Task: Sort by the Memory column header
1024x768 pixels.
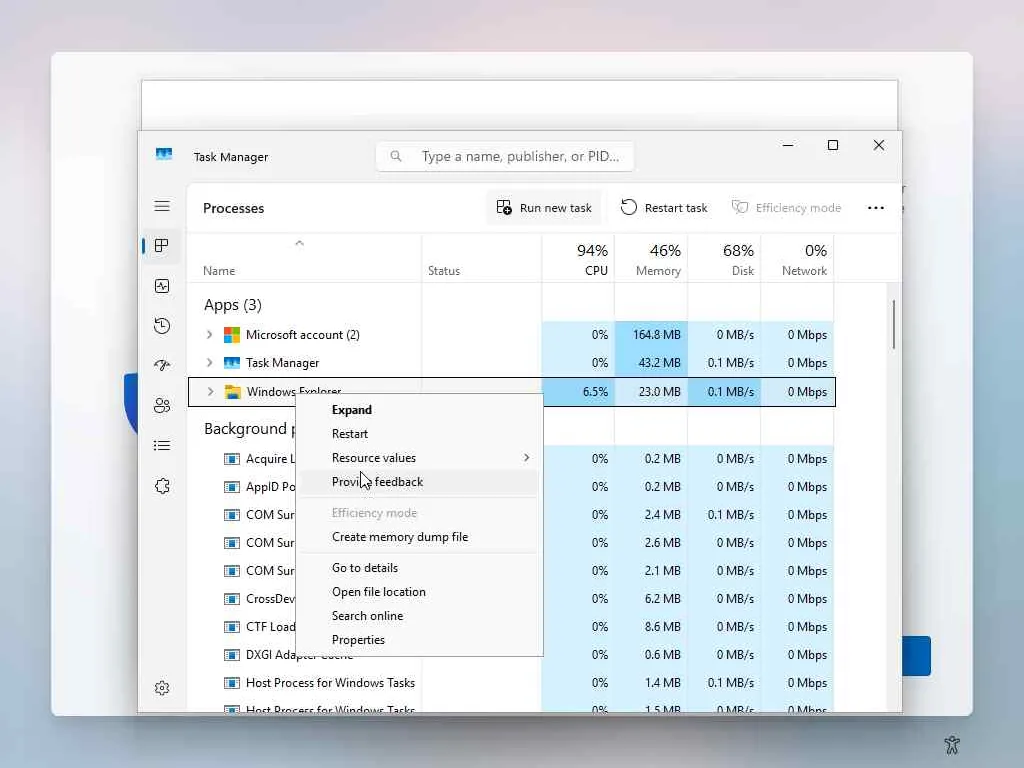Action: [651, 259]
